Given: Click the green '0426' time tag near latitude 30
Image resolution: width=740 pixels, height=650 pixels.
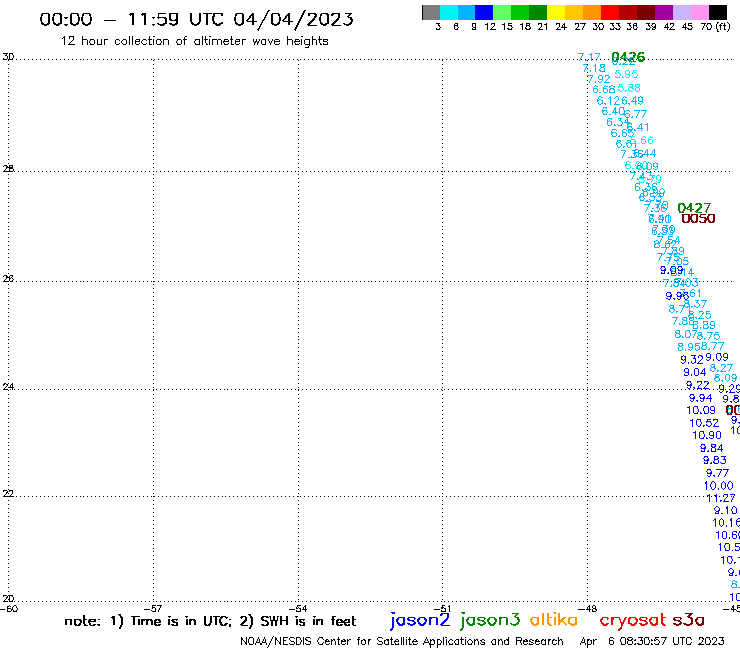Looking at the screenshot, I should [628, 57].
